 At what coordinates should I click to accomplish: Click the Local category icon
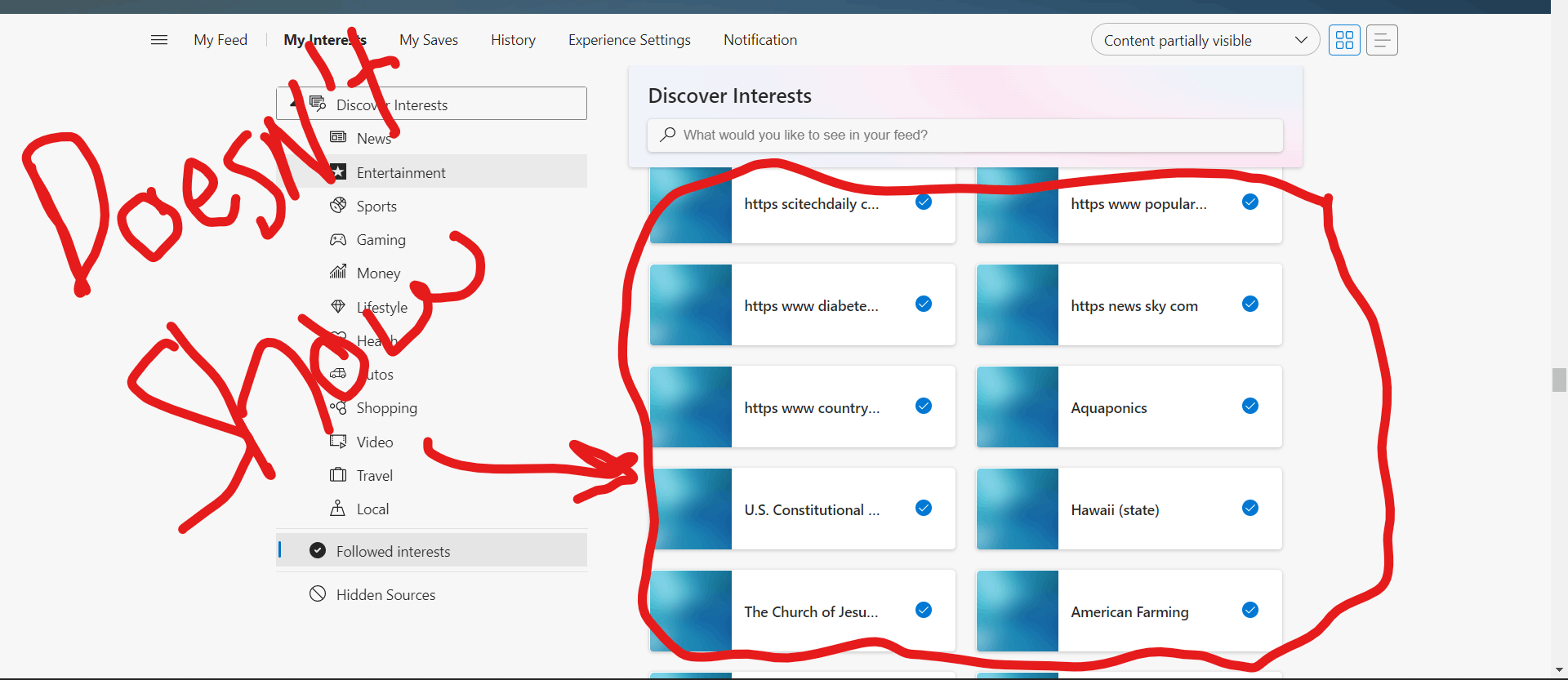338,508
